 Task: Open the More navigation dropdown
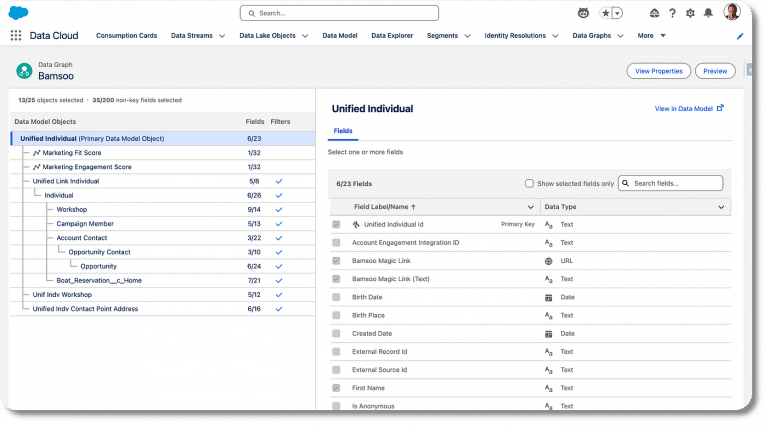tap(651, 36)
